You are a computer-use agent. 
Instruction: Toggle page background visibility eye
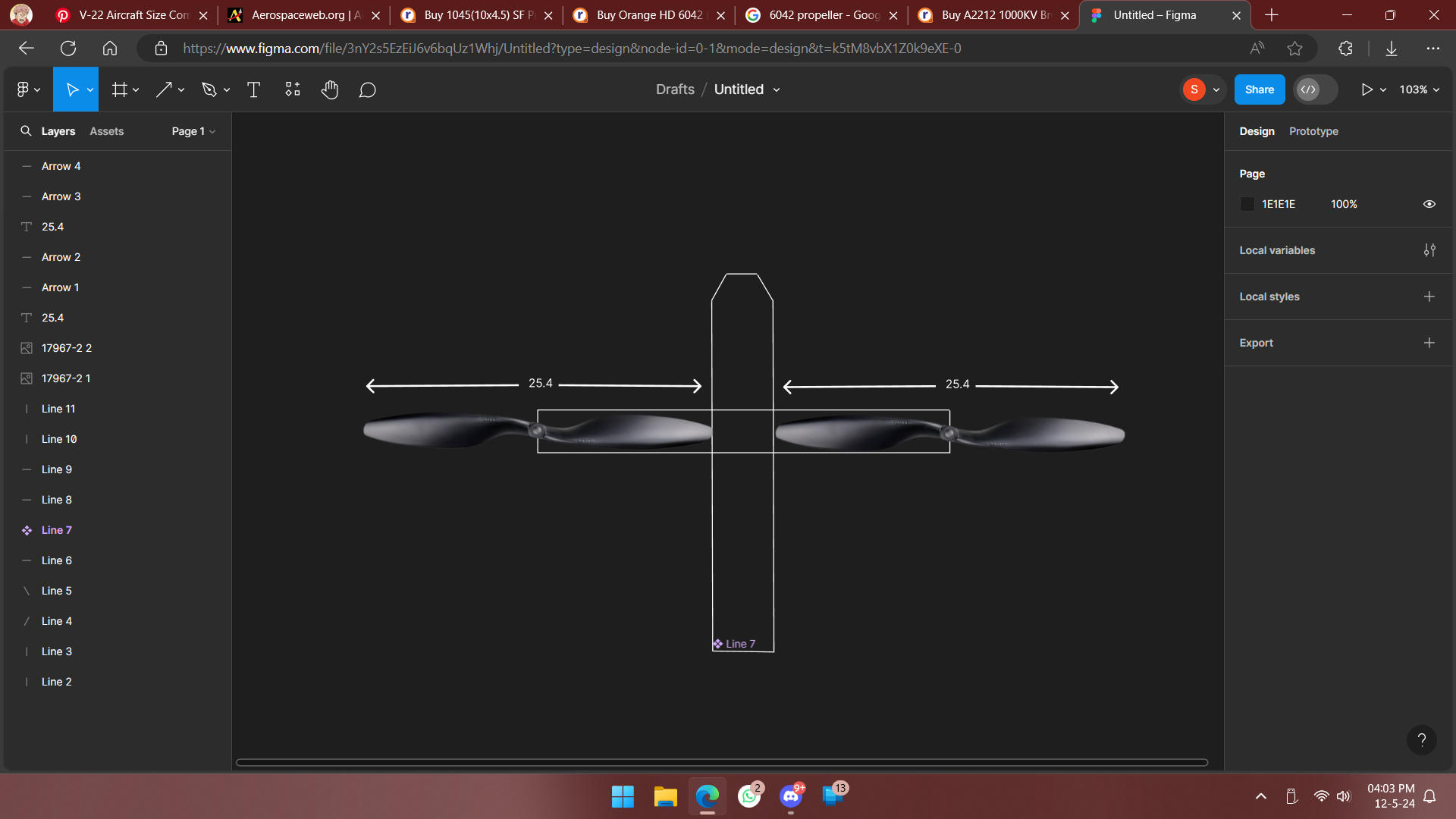pyautogui.click(x=1429, y=204)
